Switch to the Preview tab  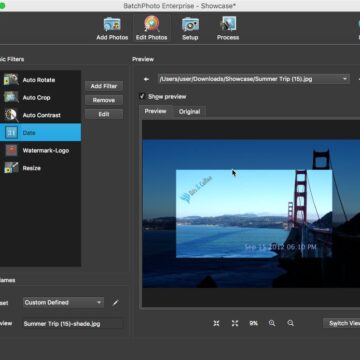(155, 111)
